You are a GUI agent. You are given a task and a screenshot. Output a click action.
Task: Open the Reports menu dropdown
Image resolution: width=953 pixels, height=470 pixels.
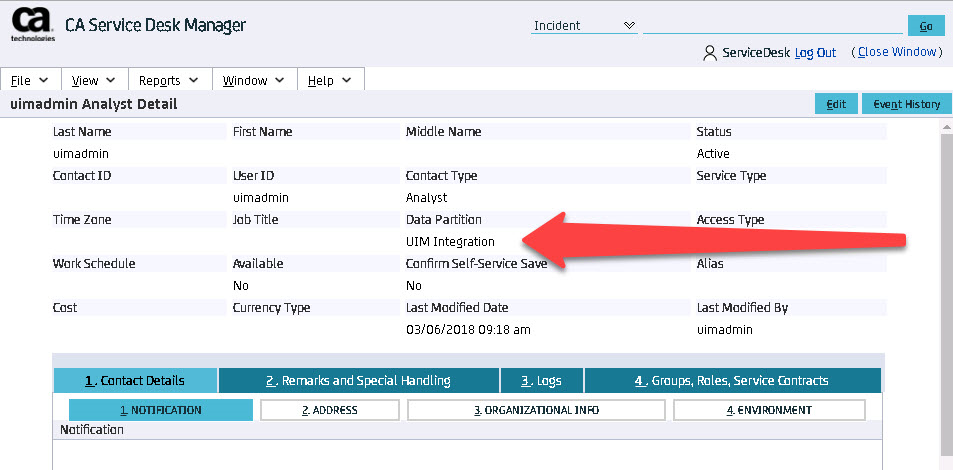click(168, 80)
